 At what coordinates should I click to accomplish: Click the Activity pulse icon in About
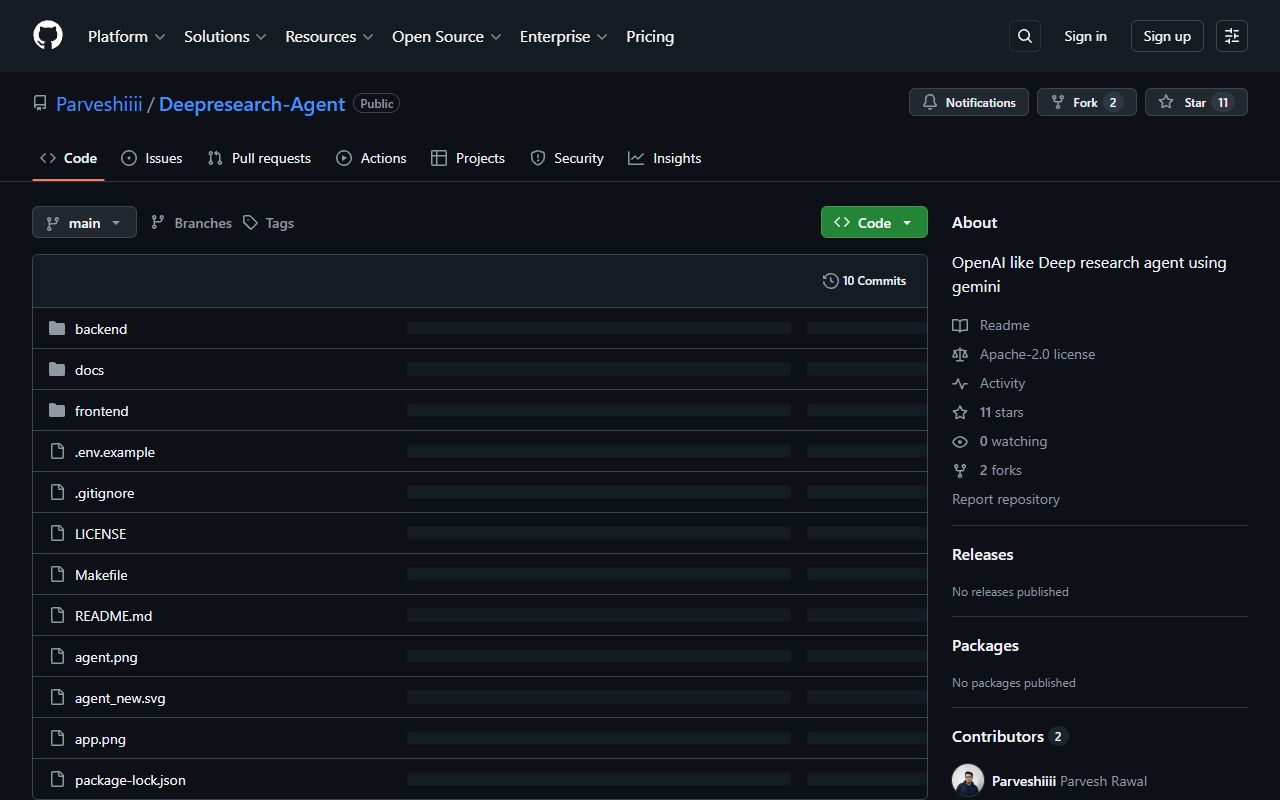pos(959,383)
